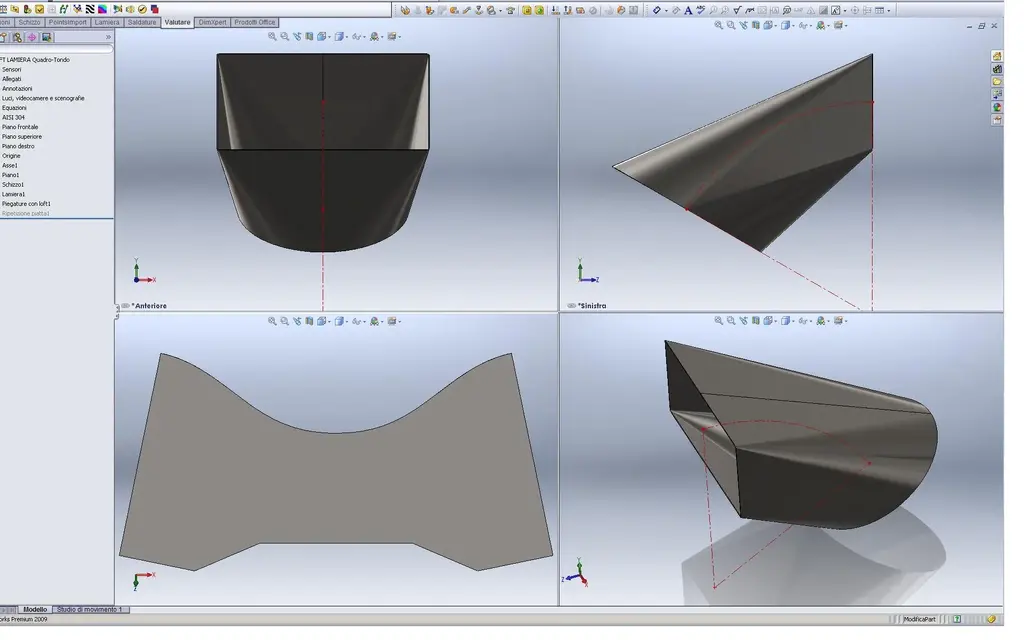The height and width of the screenshot is (640, 1024).
Task: Zoom to fit in Anteriore viewport
Action: click(x=272, y=37)
